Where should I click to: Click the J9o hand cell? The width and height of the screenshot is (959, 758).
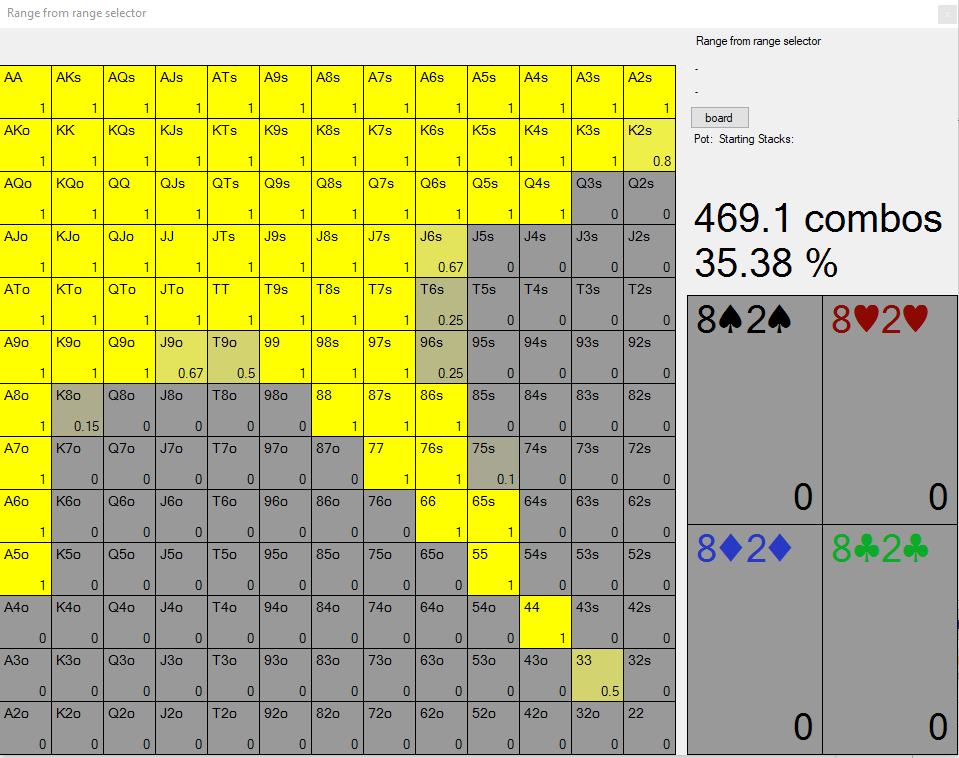[x=182, y=357]
